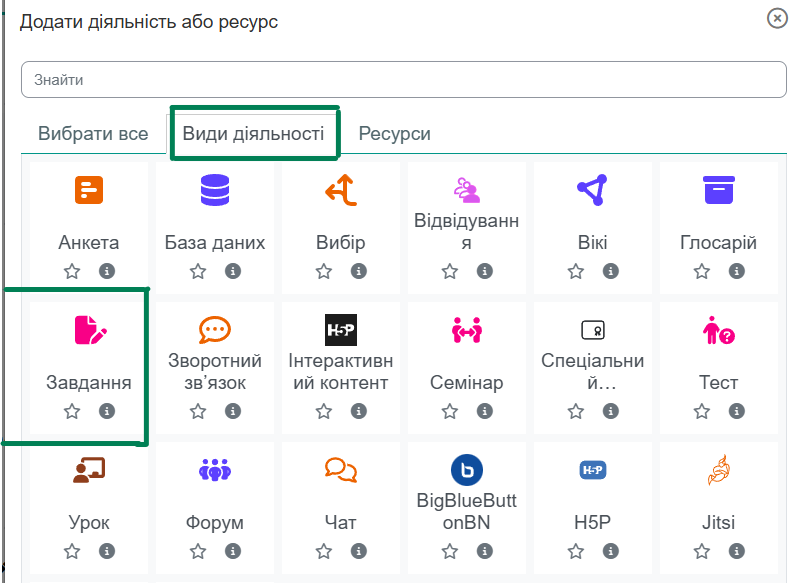Open the База даних activity icon
This screenshot has width=795, height=583.
pyautogui.click(x=215, y=190)
